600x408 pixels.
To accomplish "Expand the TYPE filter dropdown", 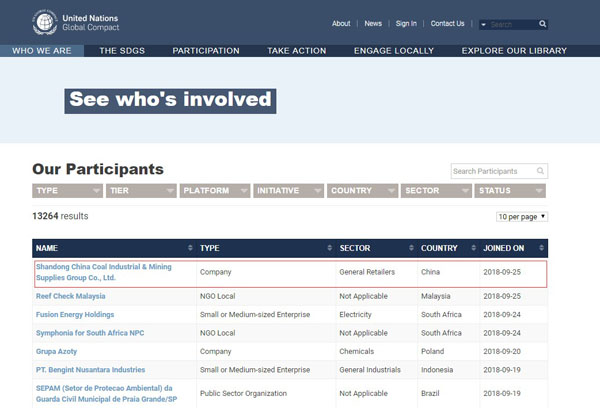I will click(x=67, y=190).
